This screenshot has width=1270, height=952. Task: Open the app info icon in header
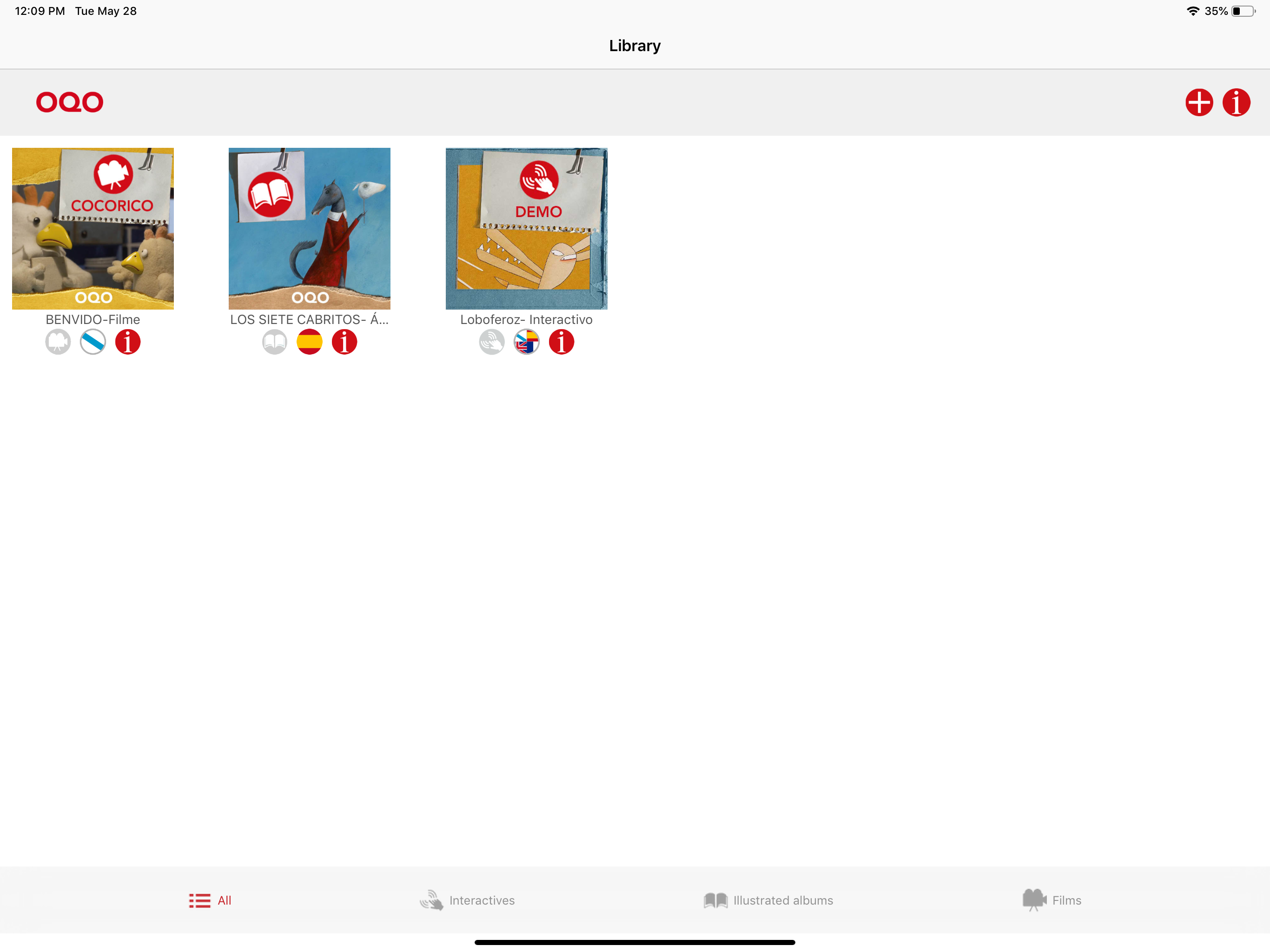tap(1236, 103)
